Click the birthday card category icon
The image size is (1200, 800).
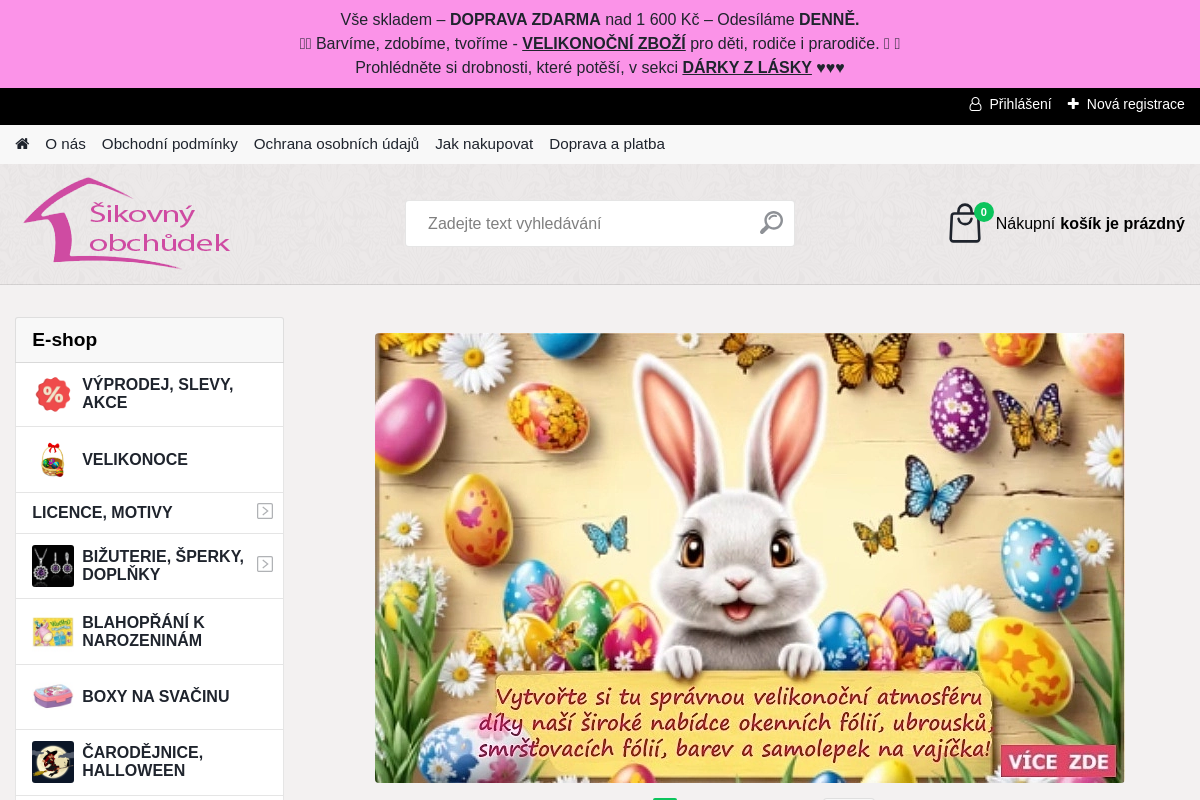(53, 632)
